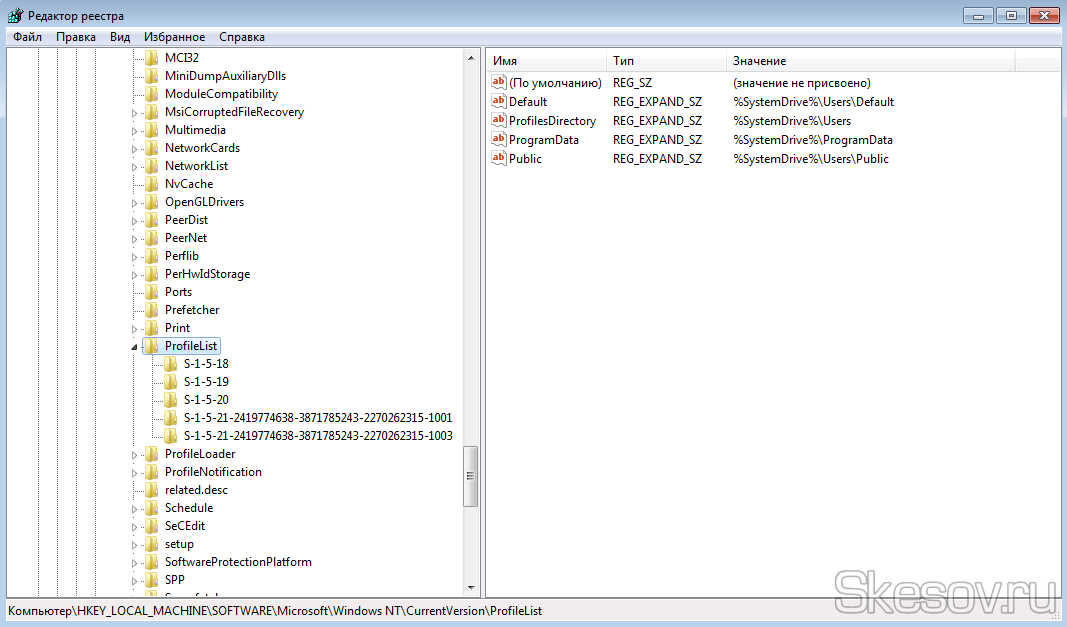Click the tree scrollbar's up arrow
The height and width of the screenshot is (627, 1067).
click(471, 58)
